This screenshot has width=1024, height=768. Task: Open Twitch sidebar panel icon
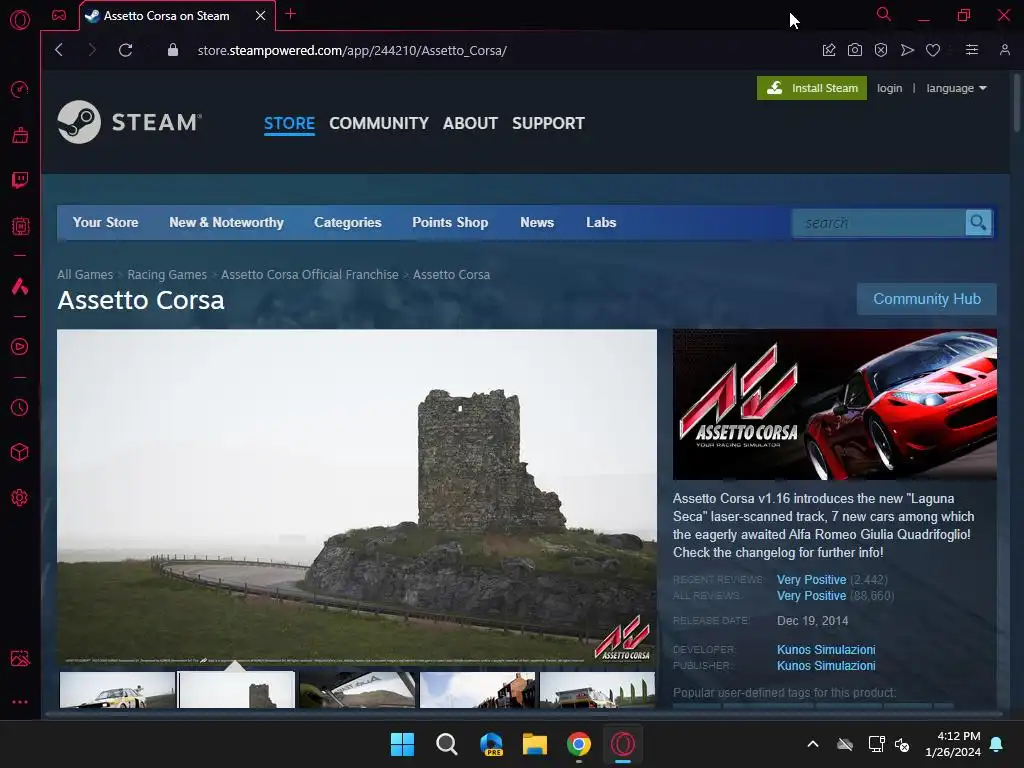tap(20, 180)
